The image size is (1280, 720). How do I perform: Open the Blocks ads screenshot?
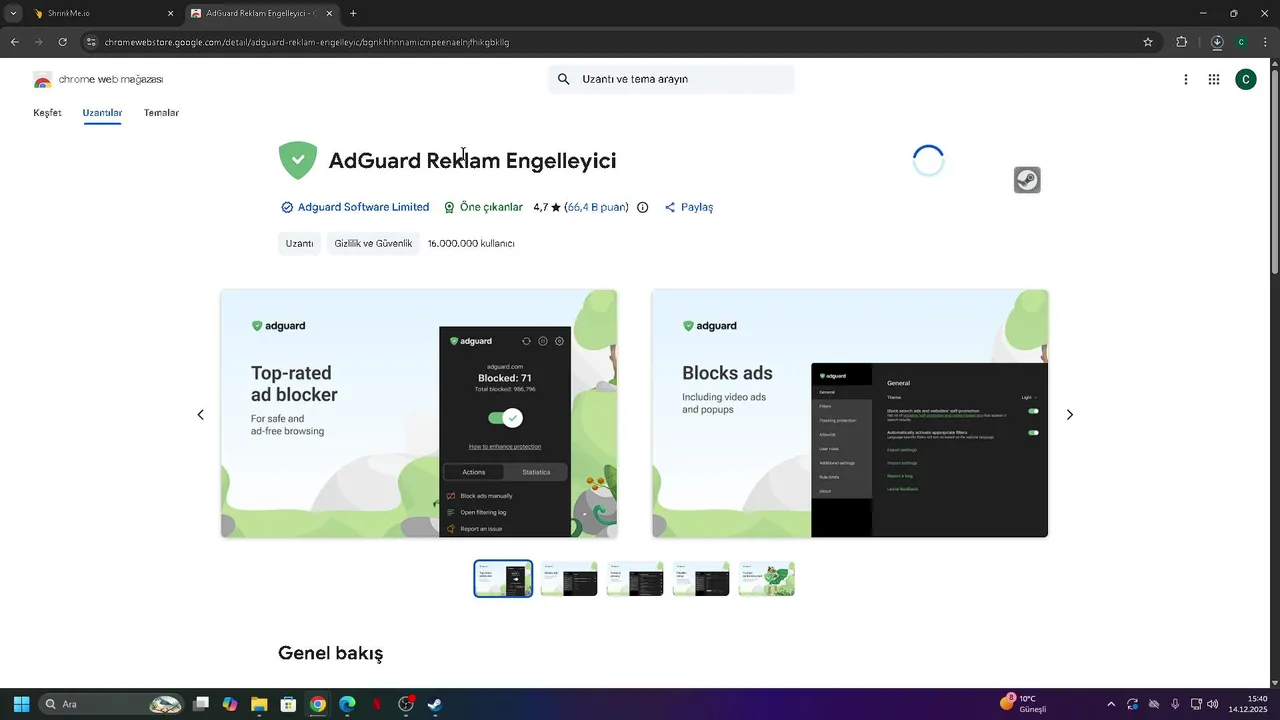pos(850,414)
